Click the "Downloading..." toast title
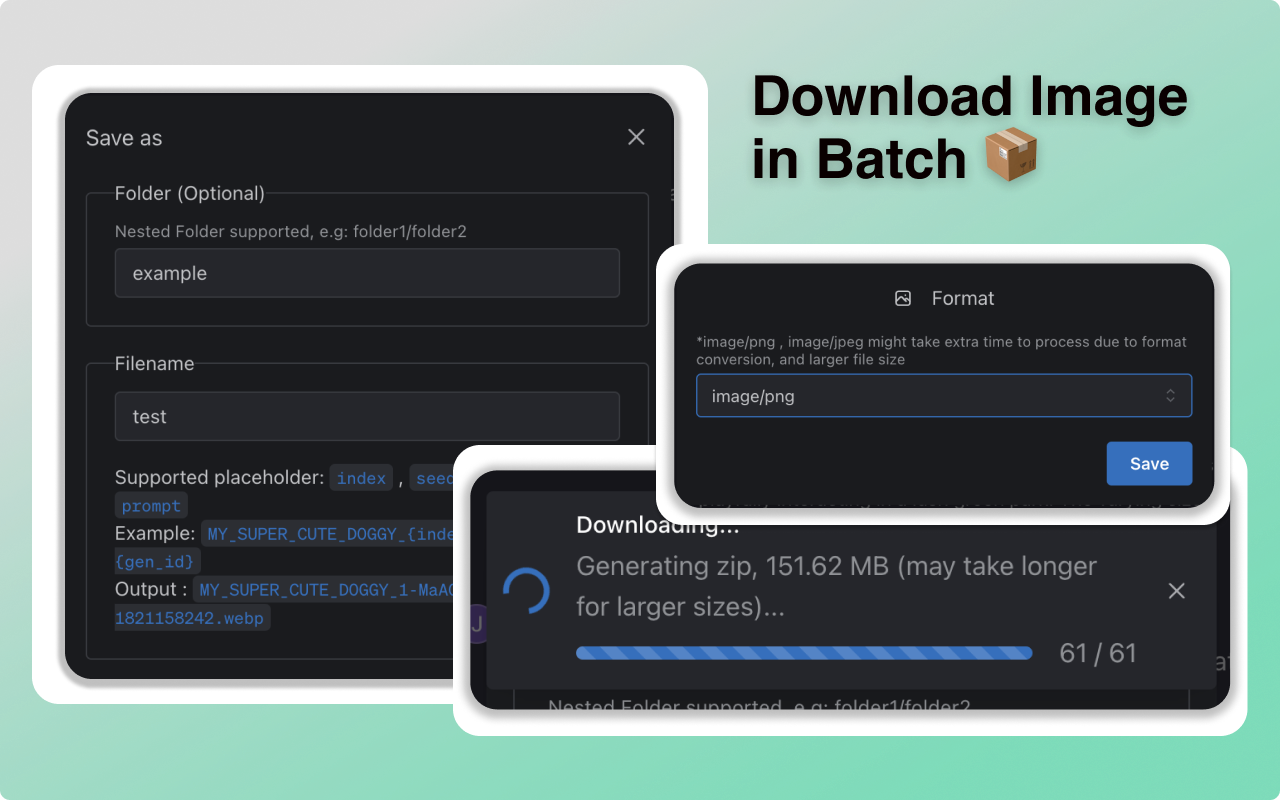This screenshot has height=800, width=1280. click(x=656, y=524)
